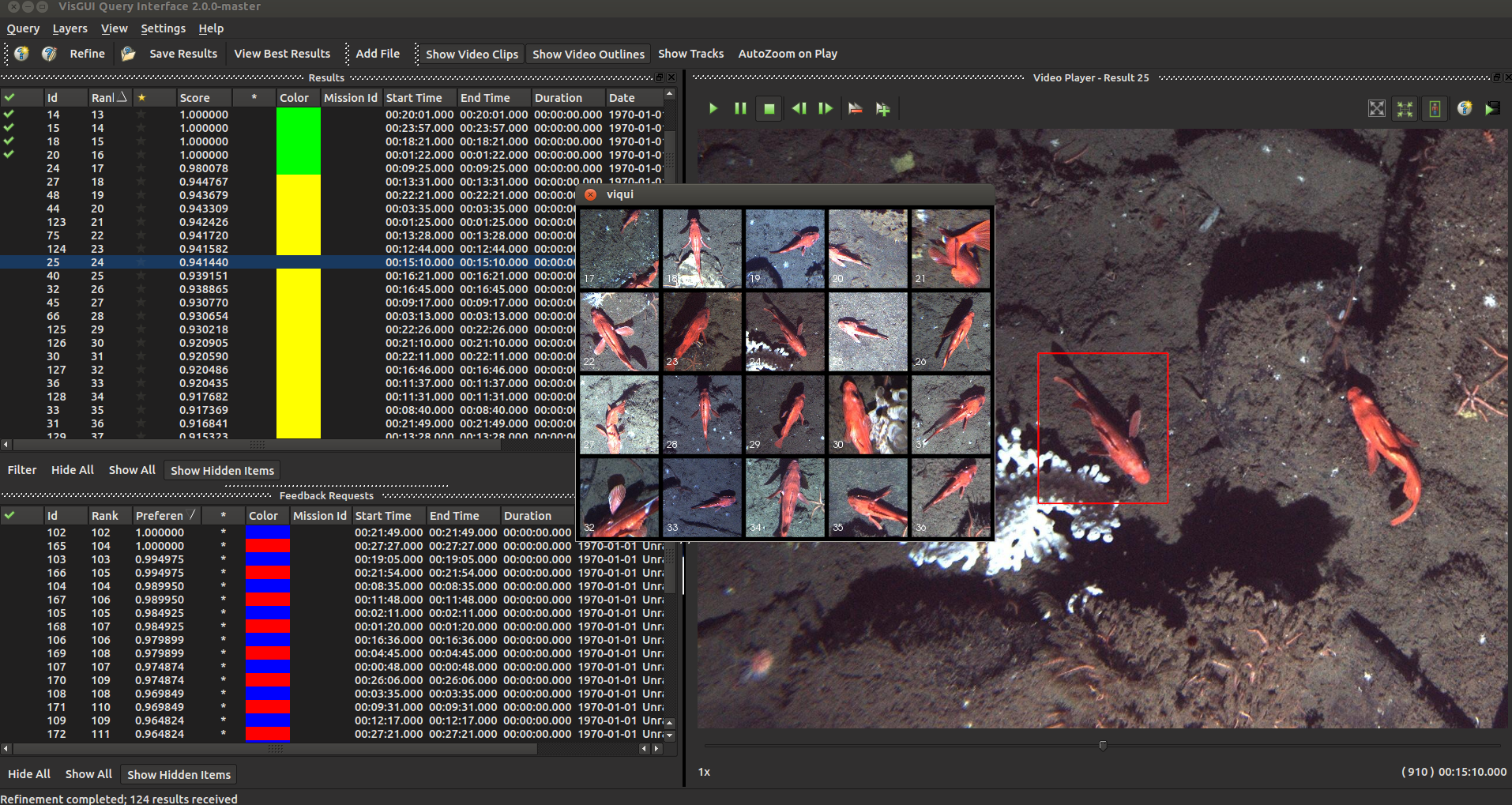Screen dimensions: 1512x805
Task: Close the viqui thumbnail popup
Action: [590, 194]
